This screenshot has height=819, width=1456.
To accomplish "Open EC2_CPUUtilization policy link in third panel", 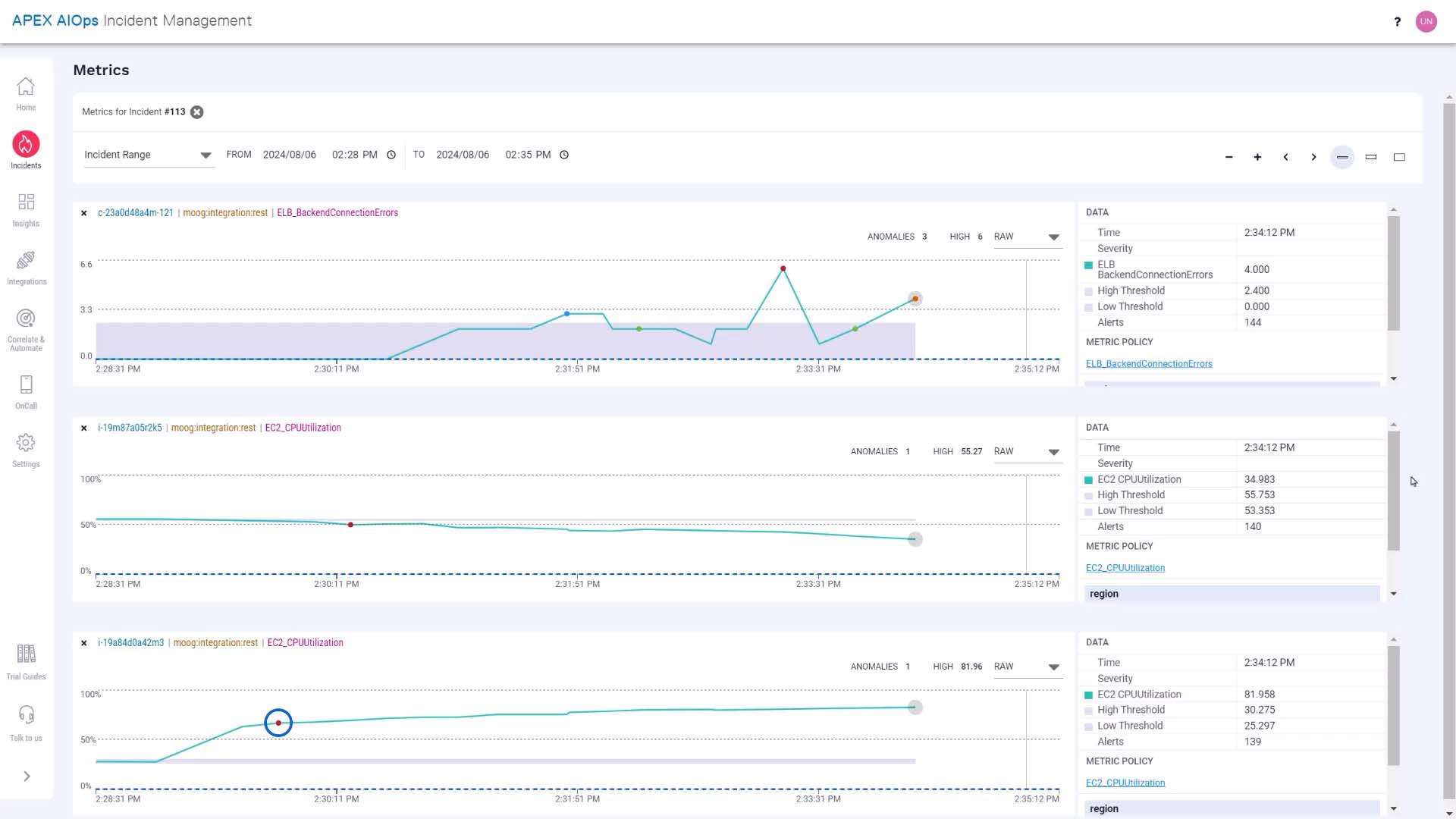I will pos(1125,783).
